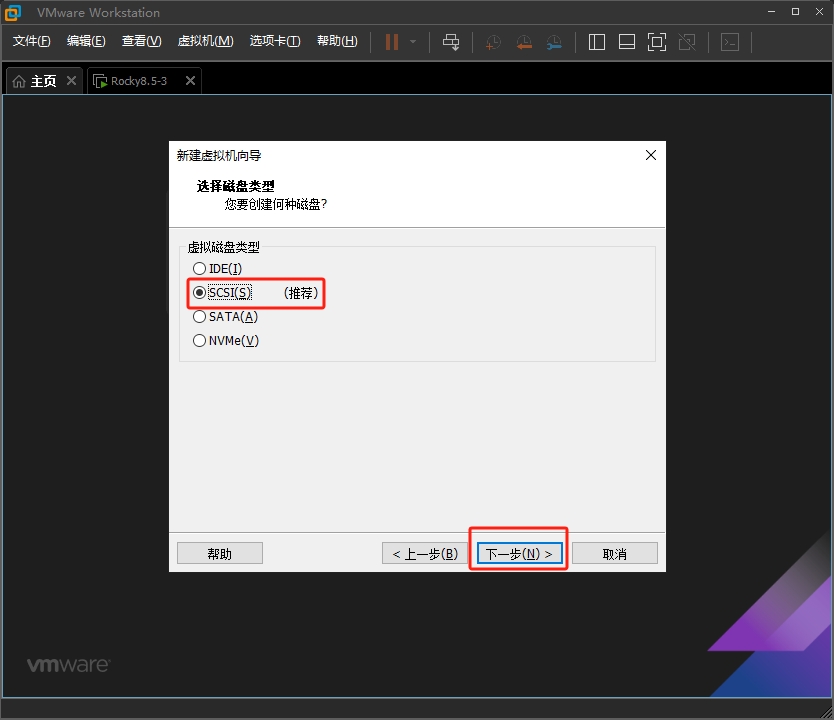Select the NVMe(V) disk type
The image size is (834, 720).
pos(226,340)
